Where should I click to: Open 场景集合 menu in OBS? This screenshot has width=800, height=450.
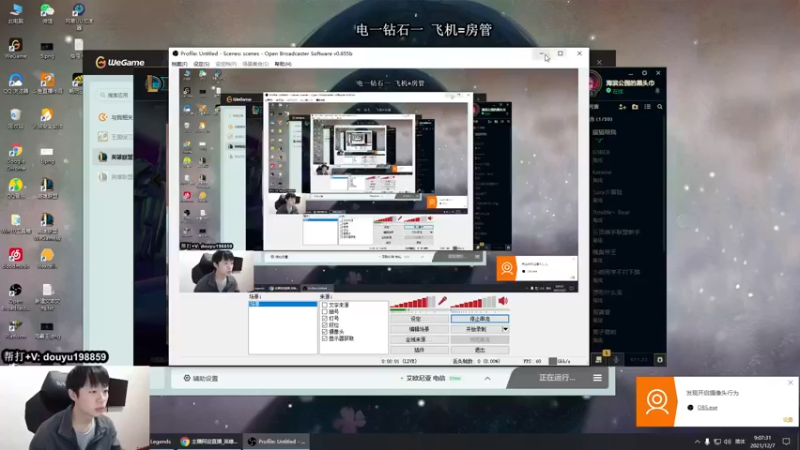click(x=255, y=64)
